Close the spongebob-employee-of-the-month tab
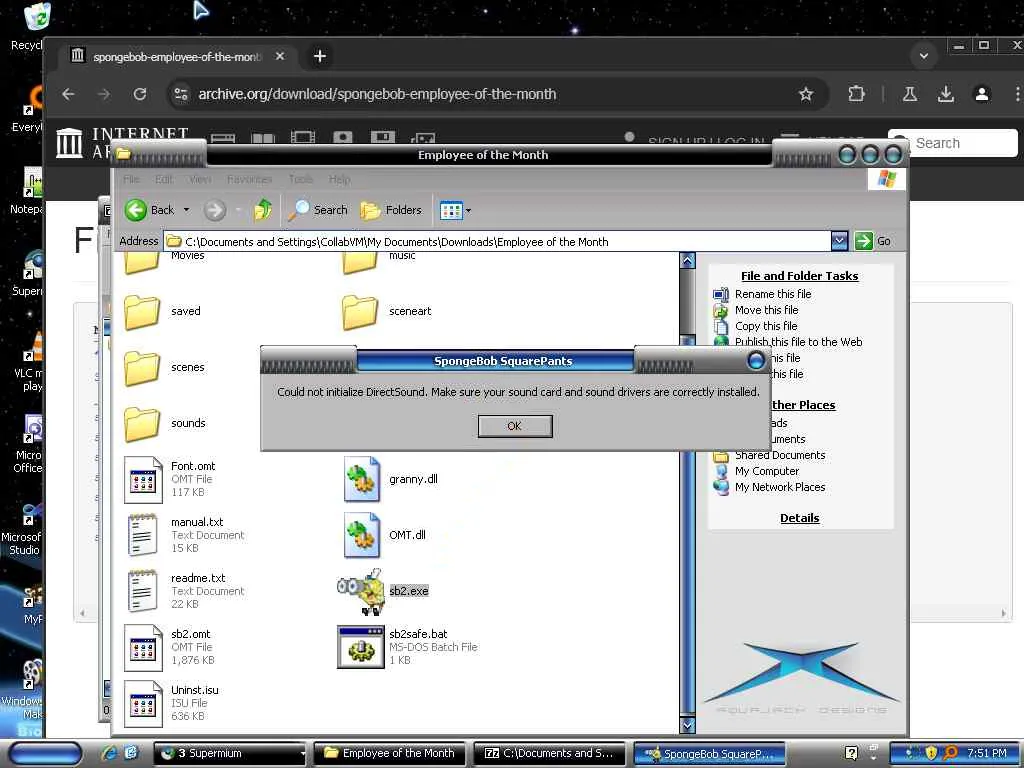The width and height of the screenshot is (1024, 768). pos(280,56)
